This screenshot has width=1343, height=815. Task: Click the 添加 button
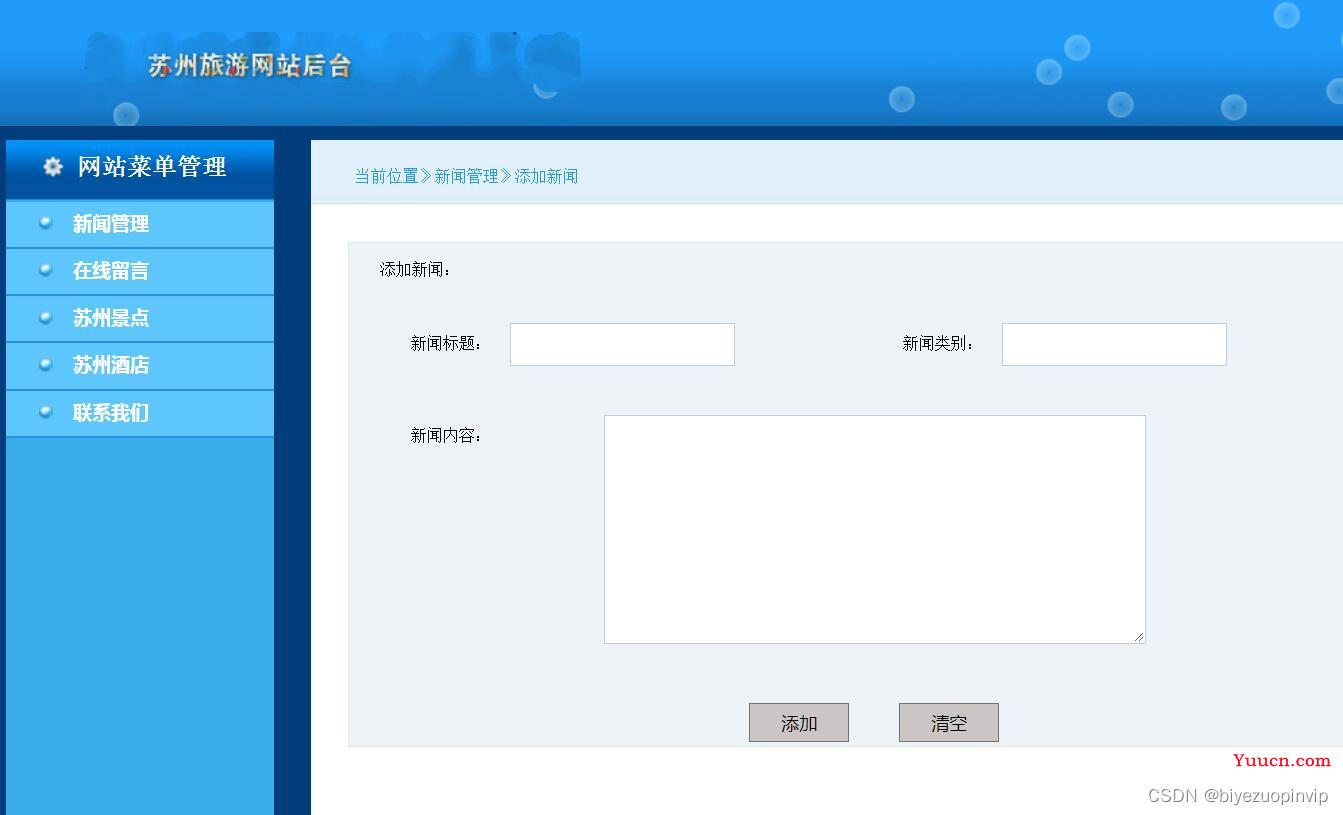coord(799,723)
